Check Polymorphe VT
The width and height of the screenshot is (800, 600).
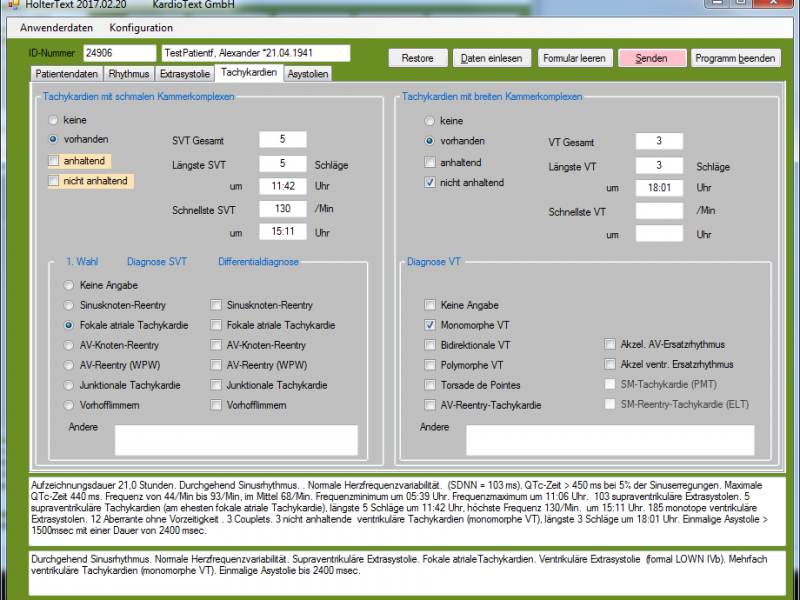click(430, 365)
